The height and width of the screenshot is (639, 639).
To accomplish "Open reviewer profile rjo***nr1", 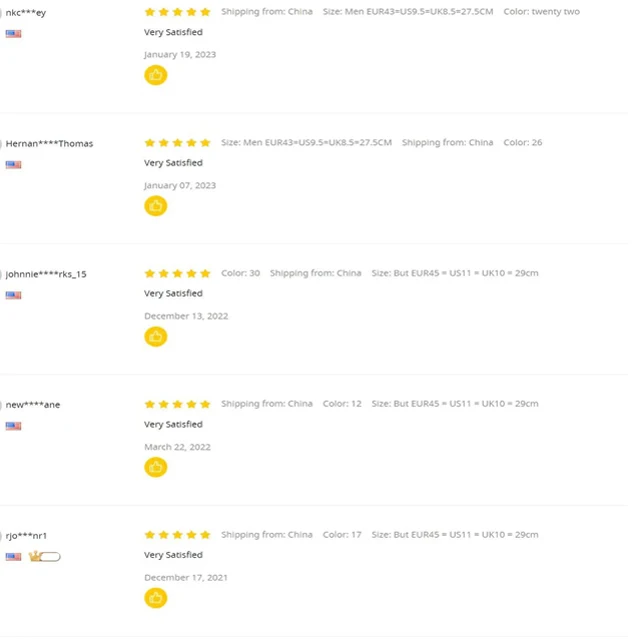I will click(x=27, y=536).
